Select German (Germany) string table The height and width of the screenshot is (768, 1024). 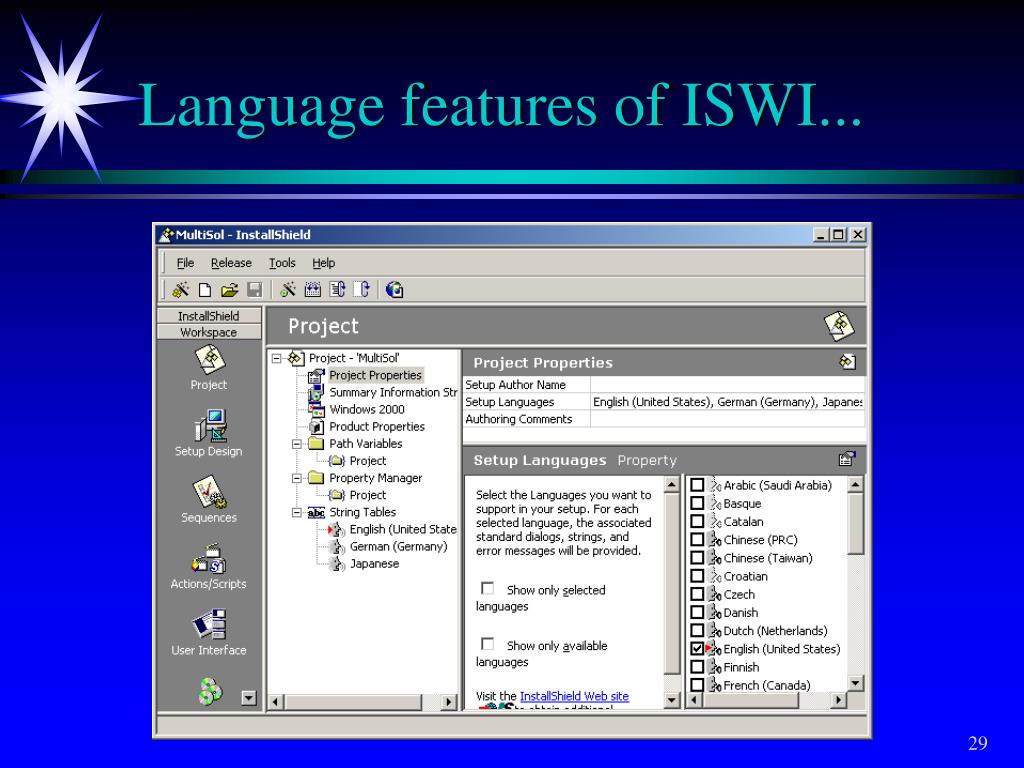398,547
